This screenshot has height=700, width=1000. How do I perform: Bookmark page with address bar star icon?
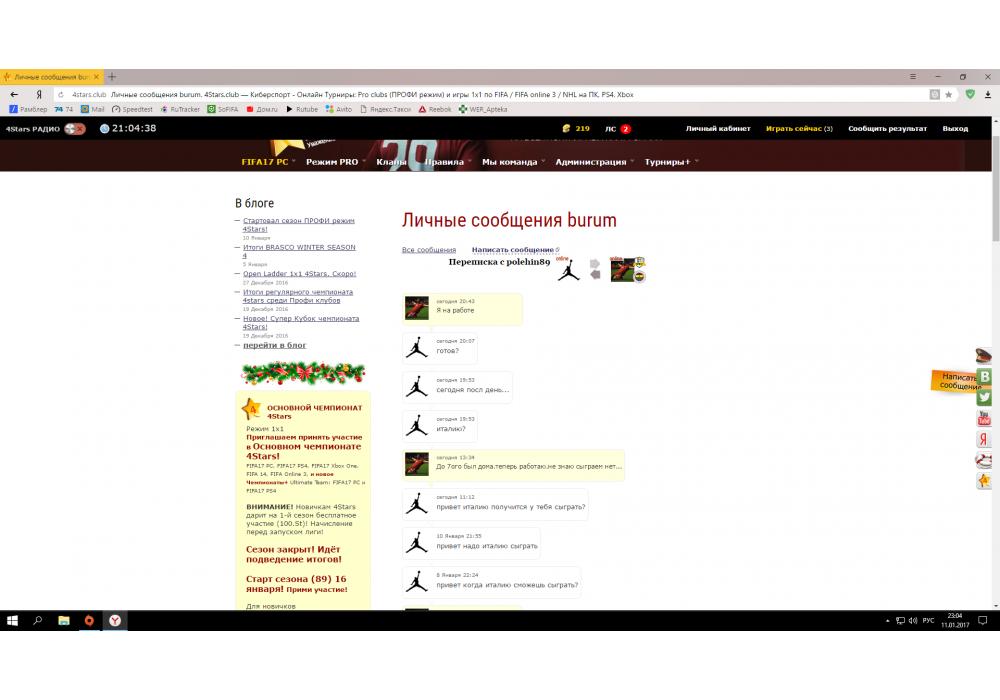(x=948, y=94)
